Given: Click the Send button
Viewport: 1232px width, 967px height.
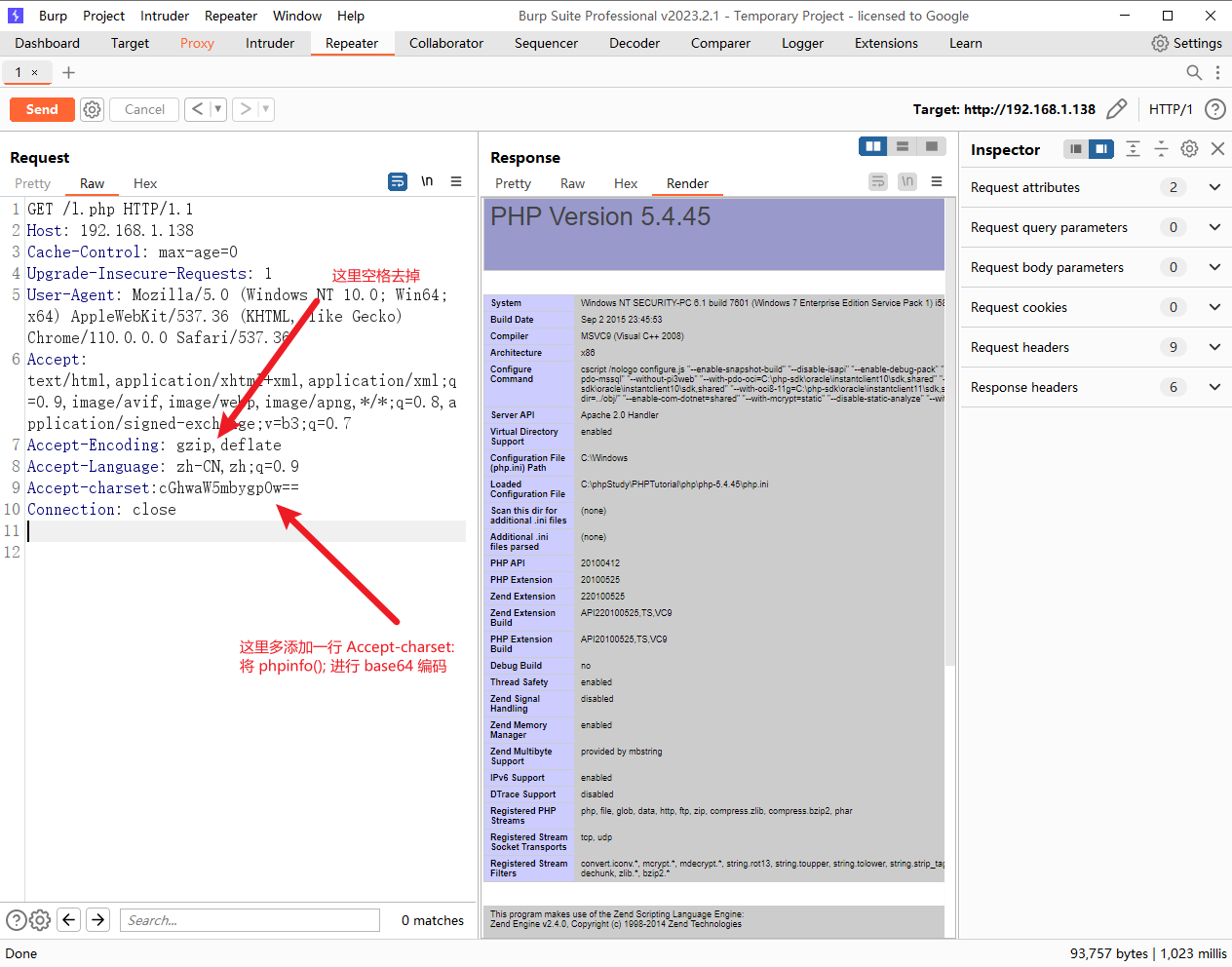Looking at the screenshot, I should pyautogui.click(x=42, y=109).
